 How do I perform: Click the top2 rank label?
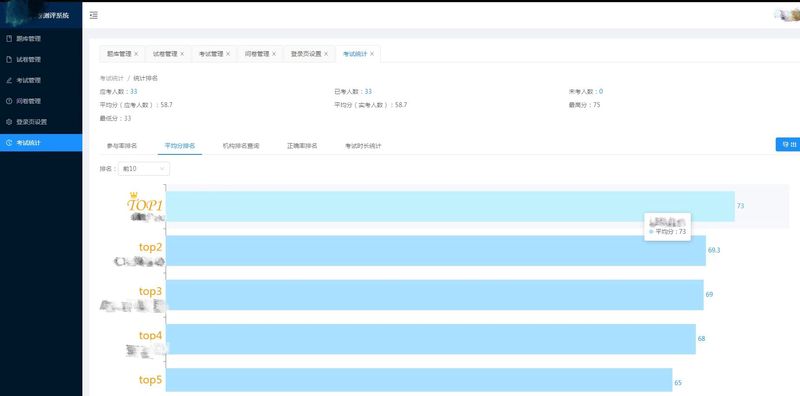tap(151, 247)
